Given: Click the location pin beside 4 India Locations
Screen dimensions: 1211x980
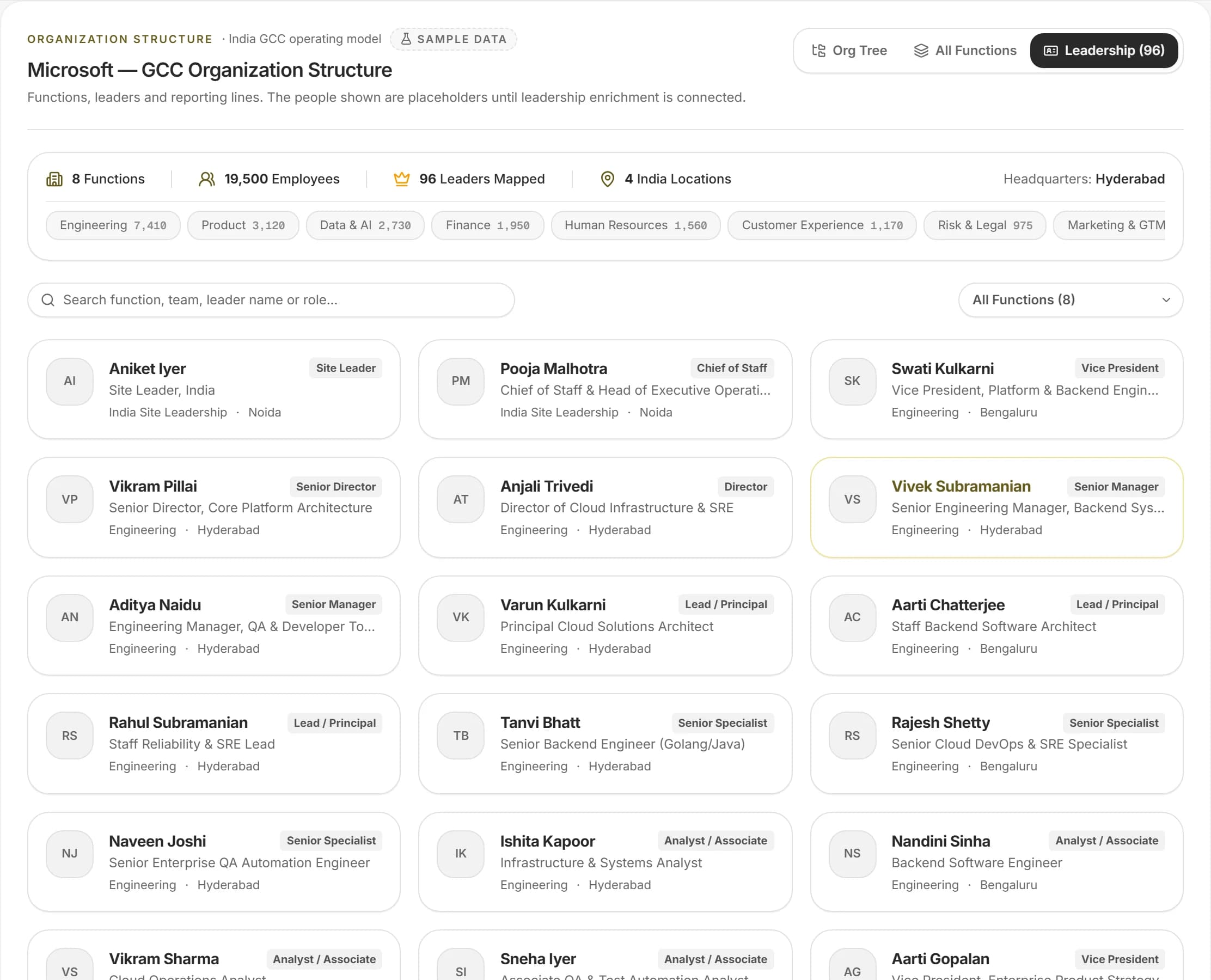Looking at the screenshot, I should pos(608,180).
